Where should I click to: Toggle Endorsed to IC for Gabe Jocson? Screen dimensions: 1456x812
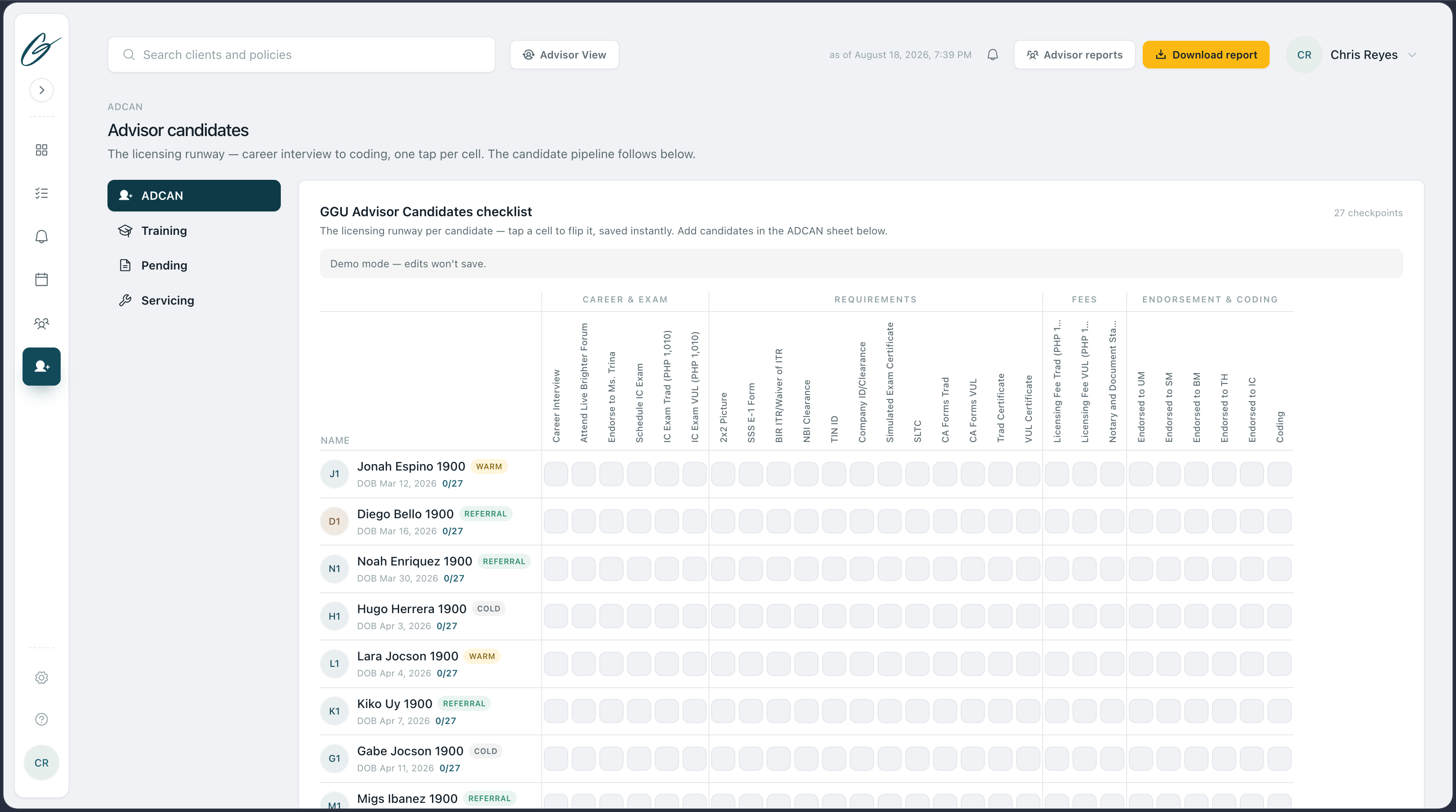[x=1252, y=758]
